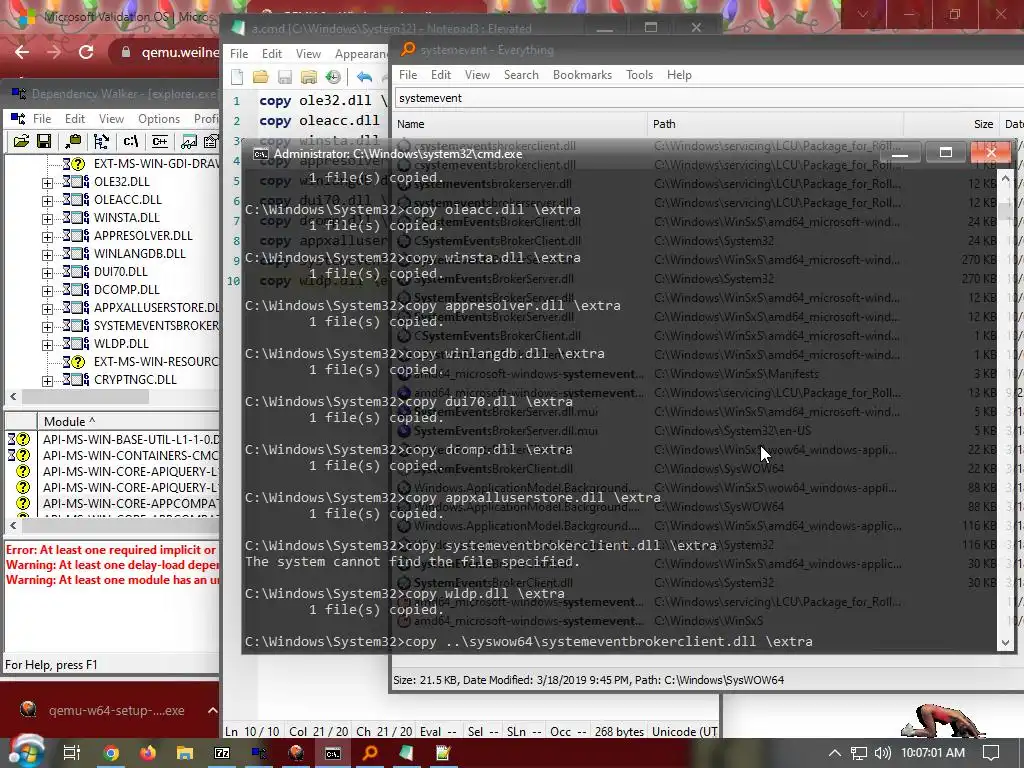Click New file icon in Notepad3 toolbar

pyautogui.click(x=237, y=77)
